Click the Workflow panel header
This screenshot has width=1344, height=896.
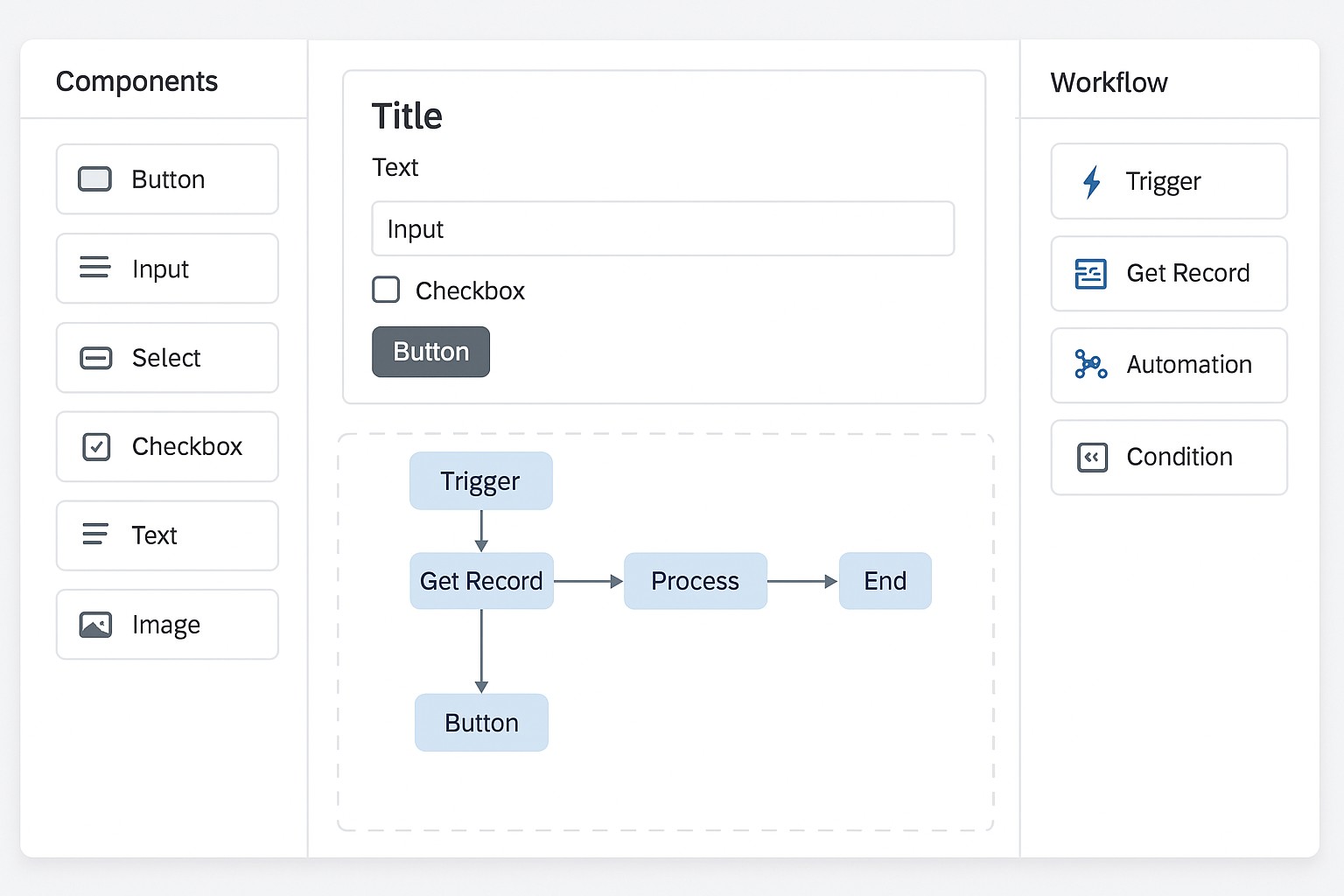point(1109,81)
